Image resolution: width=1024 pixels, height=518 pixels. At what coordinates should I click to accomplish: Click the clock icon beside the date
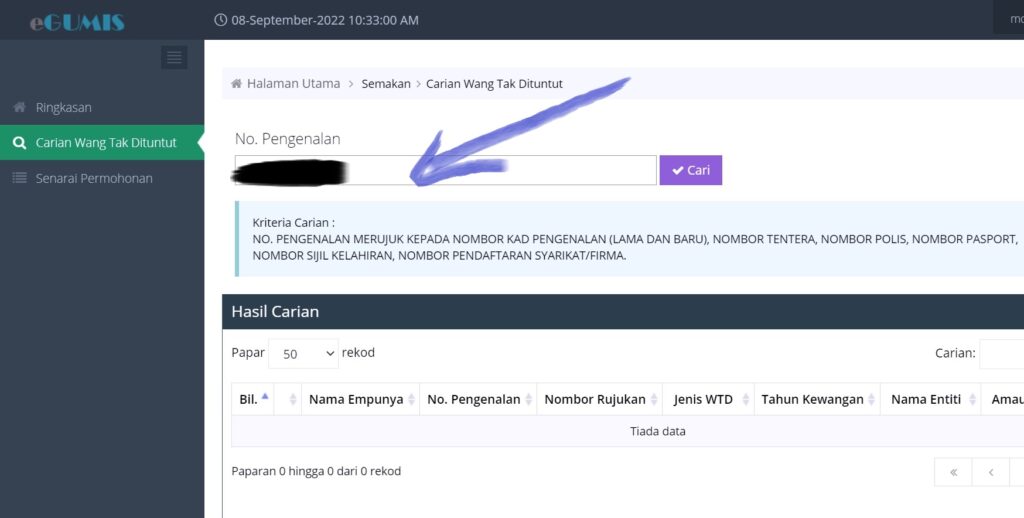[221, 20]
